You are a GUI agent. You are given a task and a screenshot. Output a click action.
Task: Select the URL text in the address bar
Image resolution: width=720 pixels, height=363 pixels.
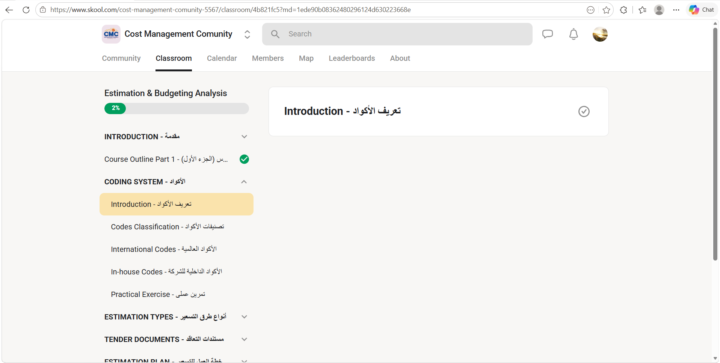(231, 10)
